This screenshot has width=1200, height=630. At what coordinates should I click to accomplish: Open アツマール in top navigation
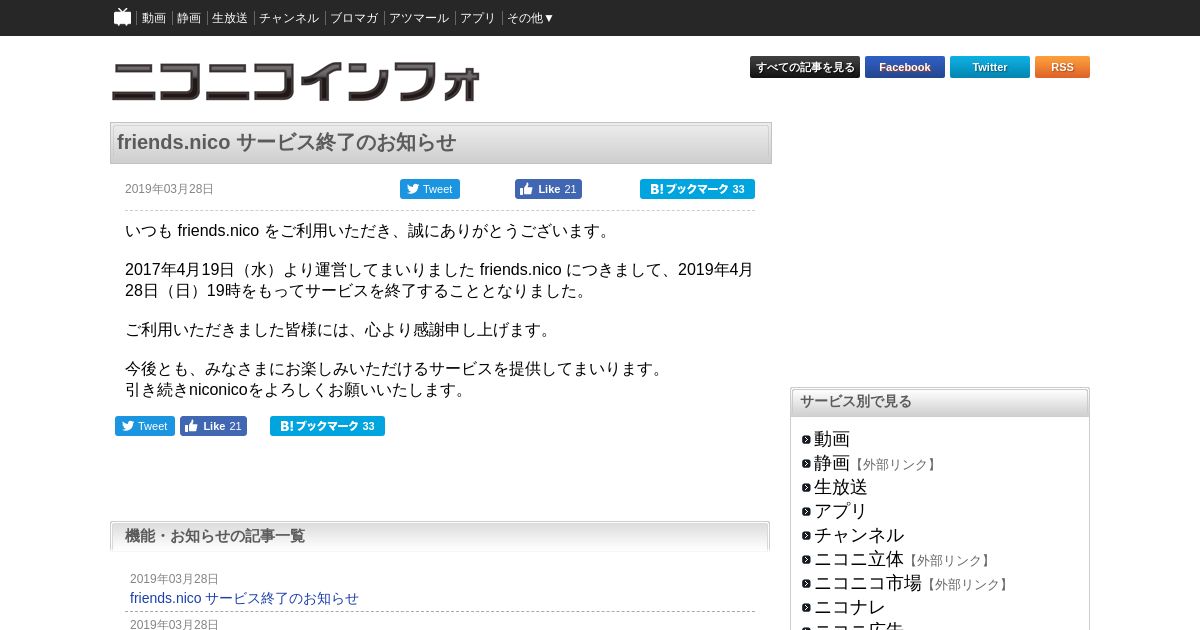pyautogui.click(x=419, y=18)
